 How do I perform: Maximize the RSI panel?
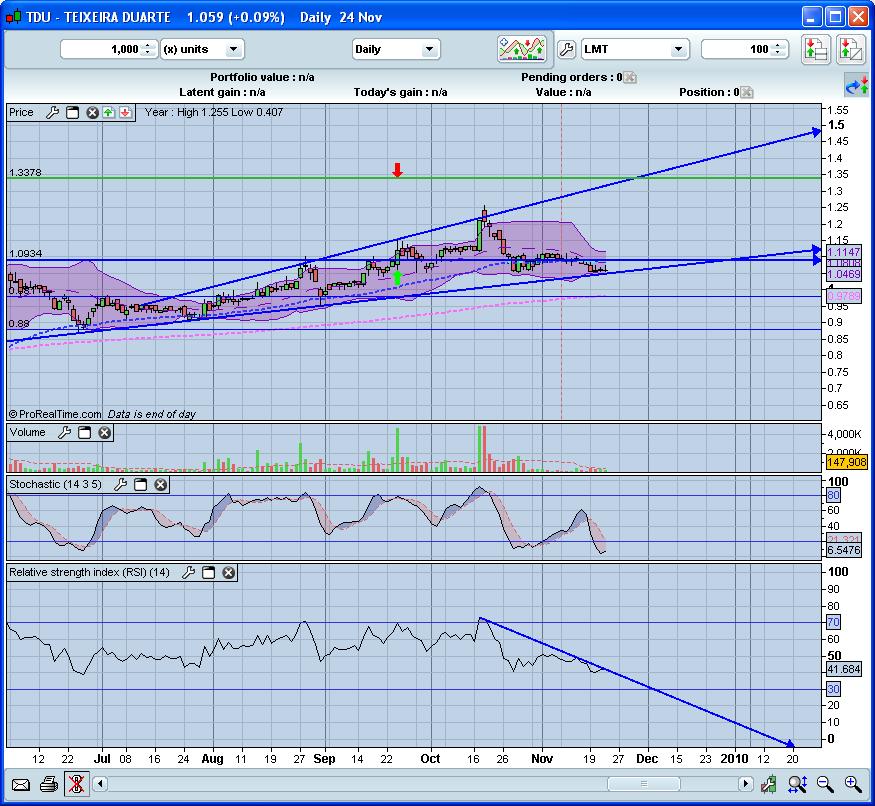[x=209, y=572]
